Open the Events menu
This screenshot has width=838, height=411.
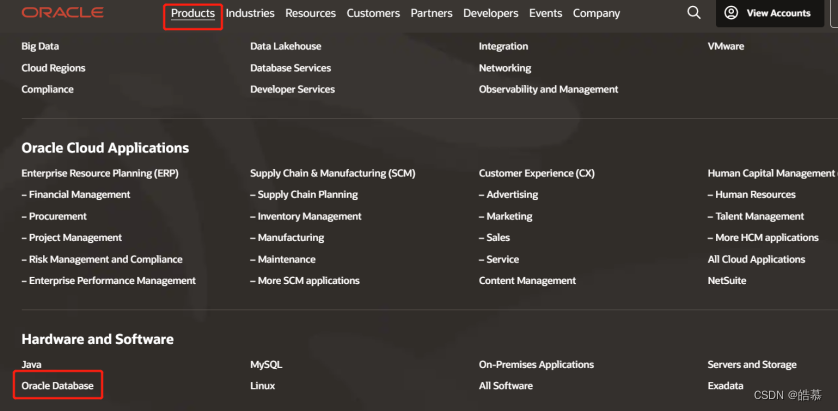pyautogui.click(x=546, y=13)
